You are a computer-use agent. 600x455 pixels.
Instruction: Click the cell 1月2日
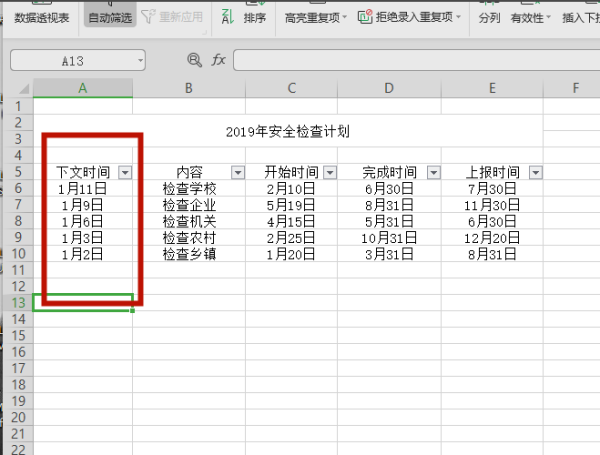[x=83, y=254]
